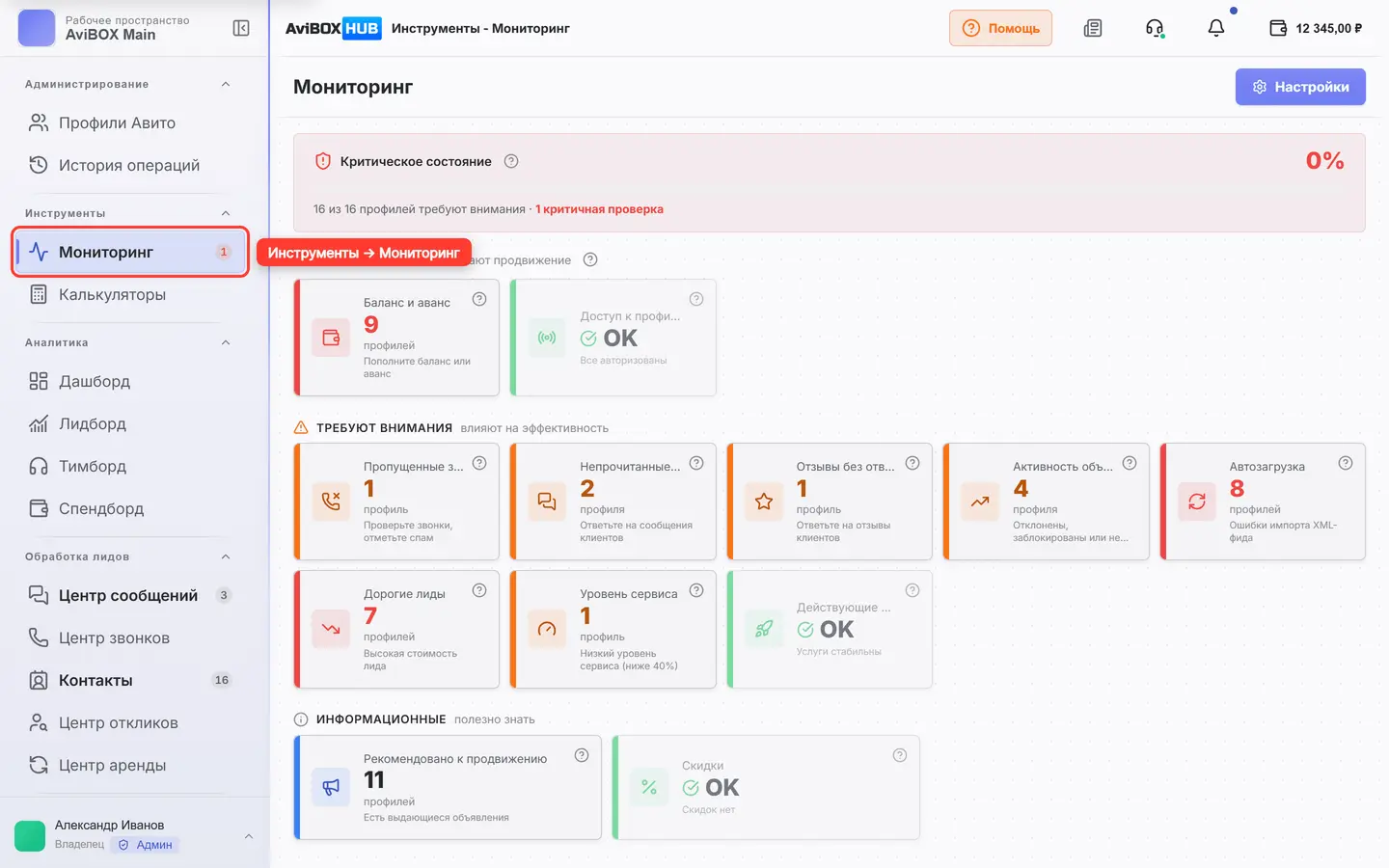Click the Отзывы без ответа star icon

pyautogui.click(x=764, y=502)
